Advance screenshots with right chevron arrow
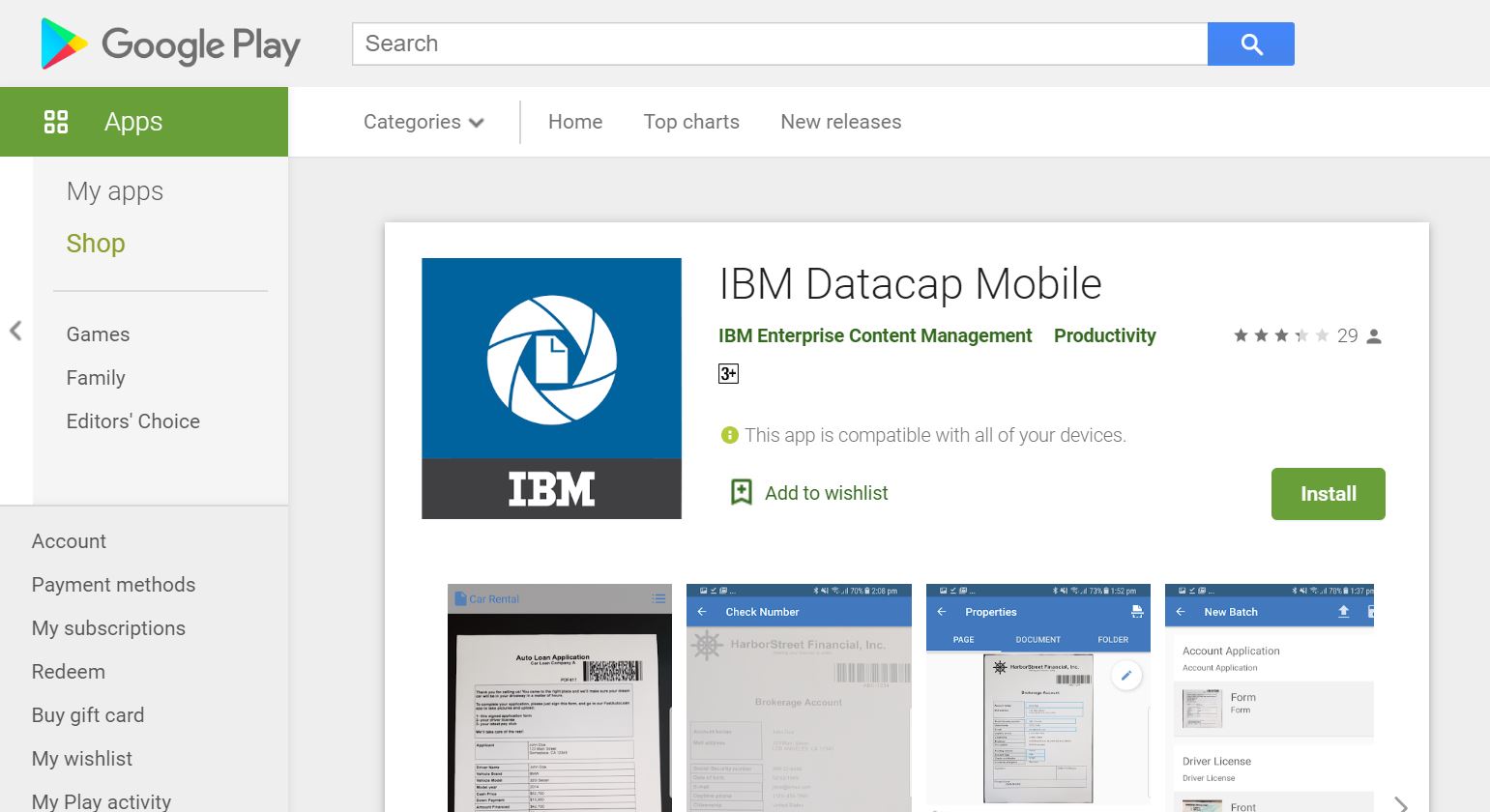Image resolution: width=1490 pixels, height=812 pixels. click(1401, 803)
